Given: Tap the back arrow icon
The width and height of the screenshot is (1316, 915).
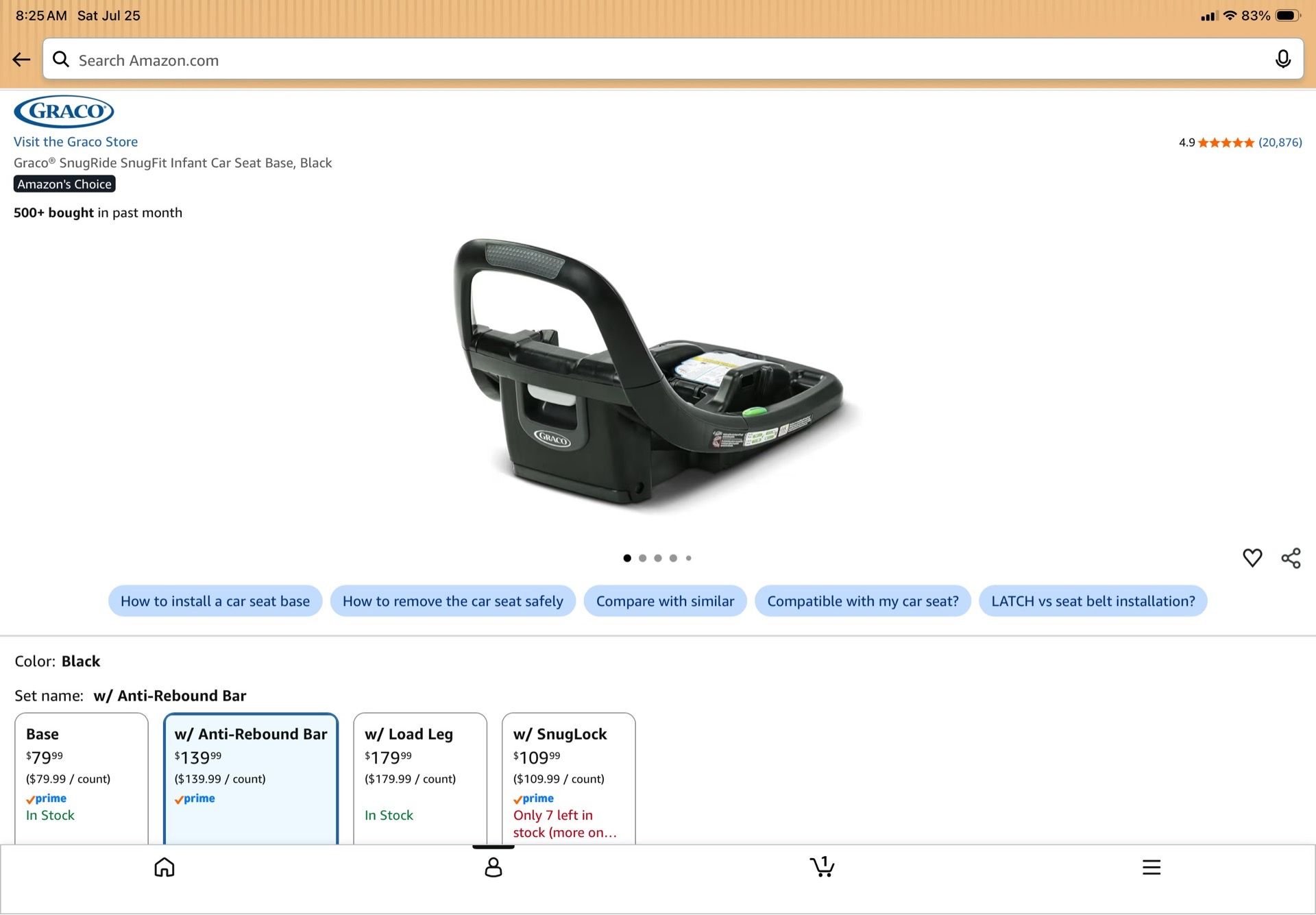Looking at the screenshot, I should pos(21,60).
